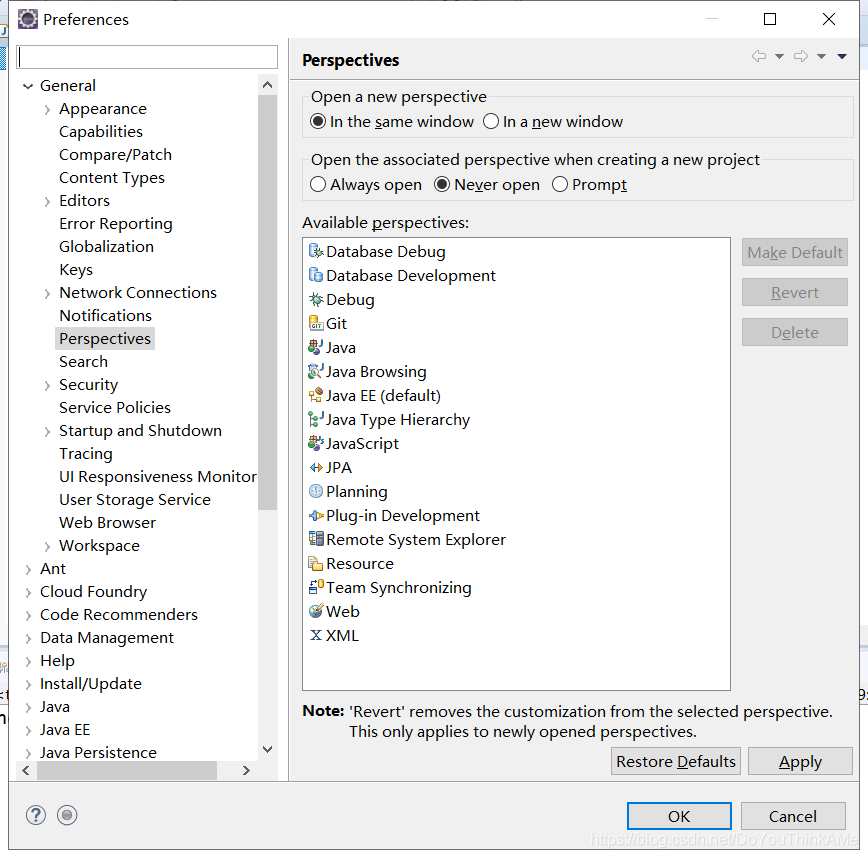Screen dimensions: 868x858
Task: Expand the Ant node
Action: (28, 569)
